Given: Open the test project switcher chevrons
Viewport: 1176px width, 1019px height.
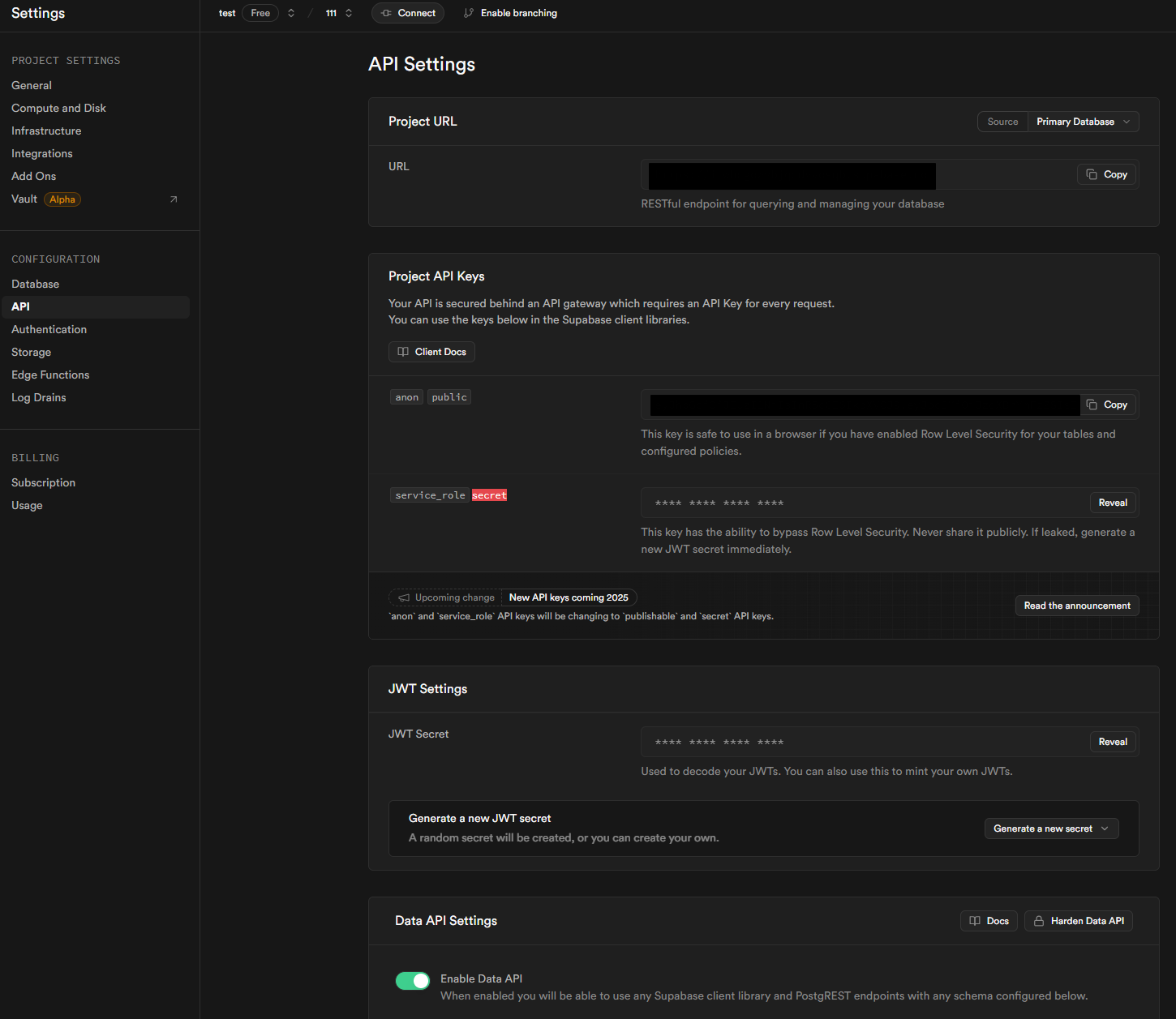Looking at the screenshot, I should coord(291,13).
